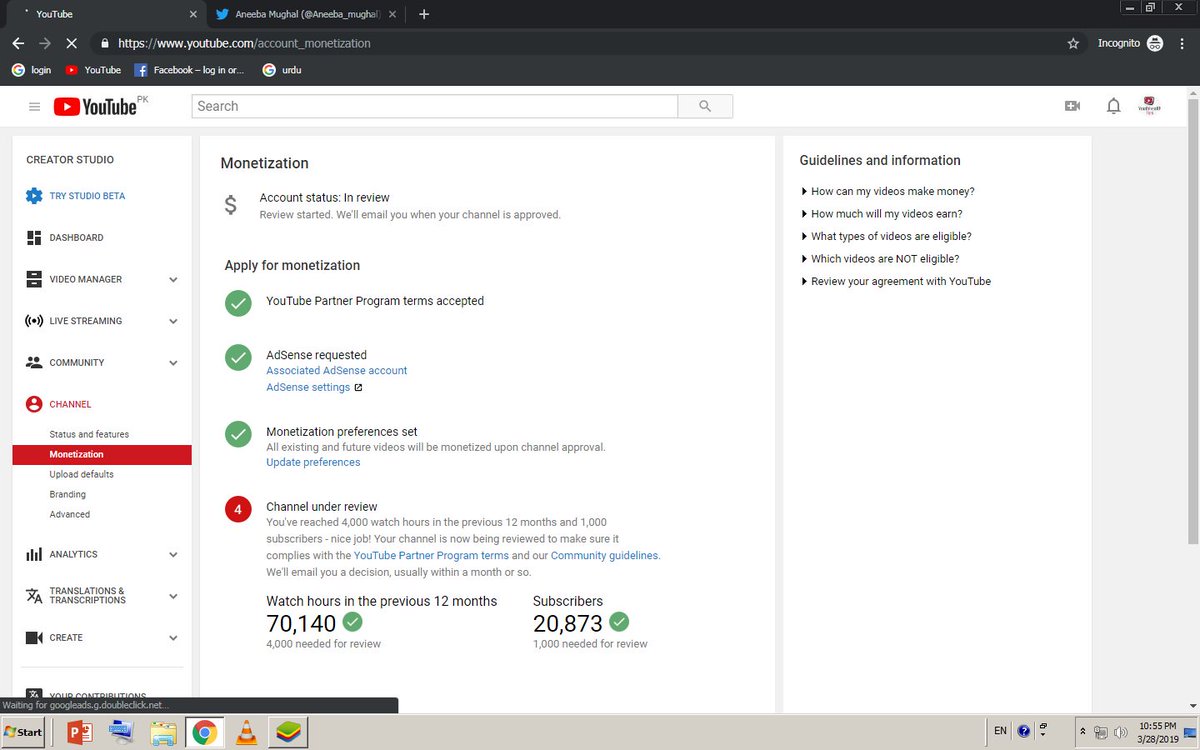Expand Live Streaming section

coord(173,322)
